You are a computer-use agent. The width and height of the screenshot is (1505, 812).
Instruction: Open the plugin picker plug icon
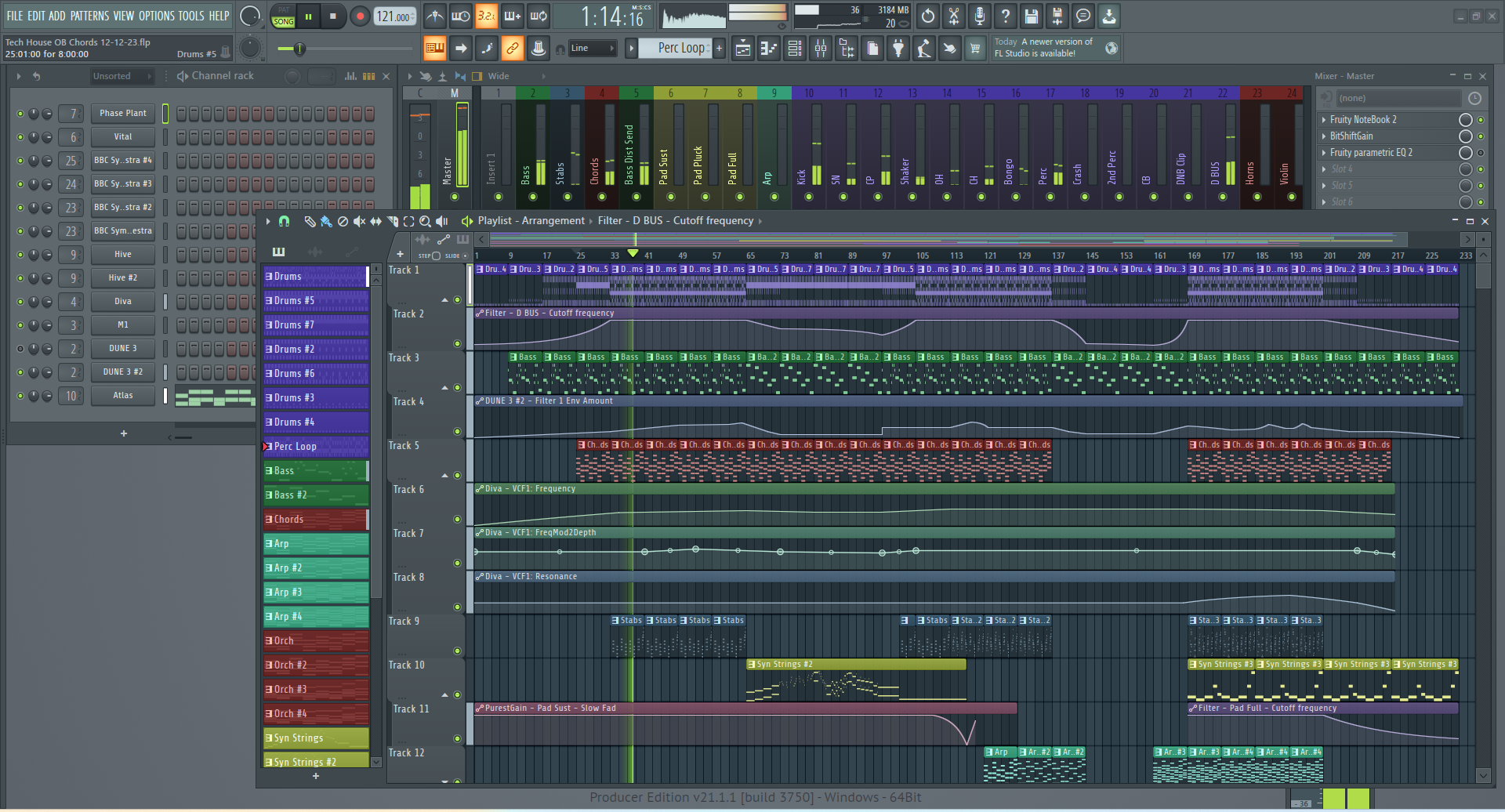[898, 49]
